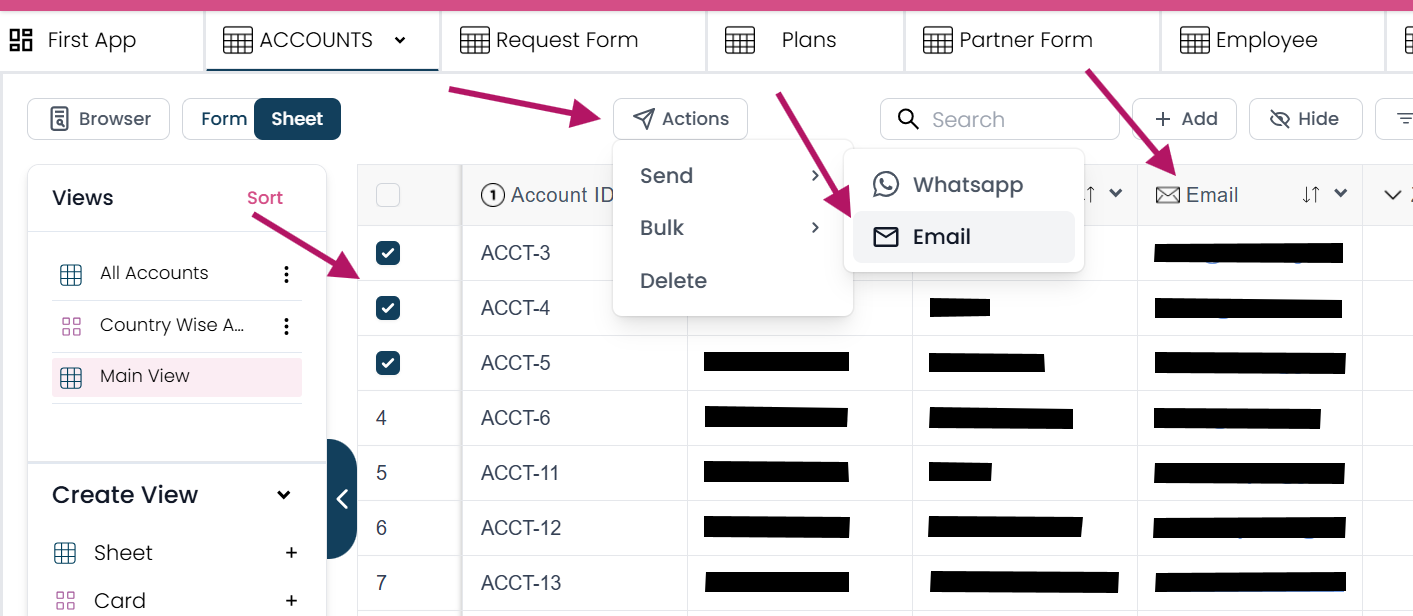Open the Email column dropdown chevron
Screen dimensions: 1413x616
(x=1341, y=194)
